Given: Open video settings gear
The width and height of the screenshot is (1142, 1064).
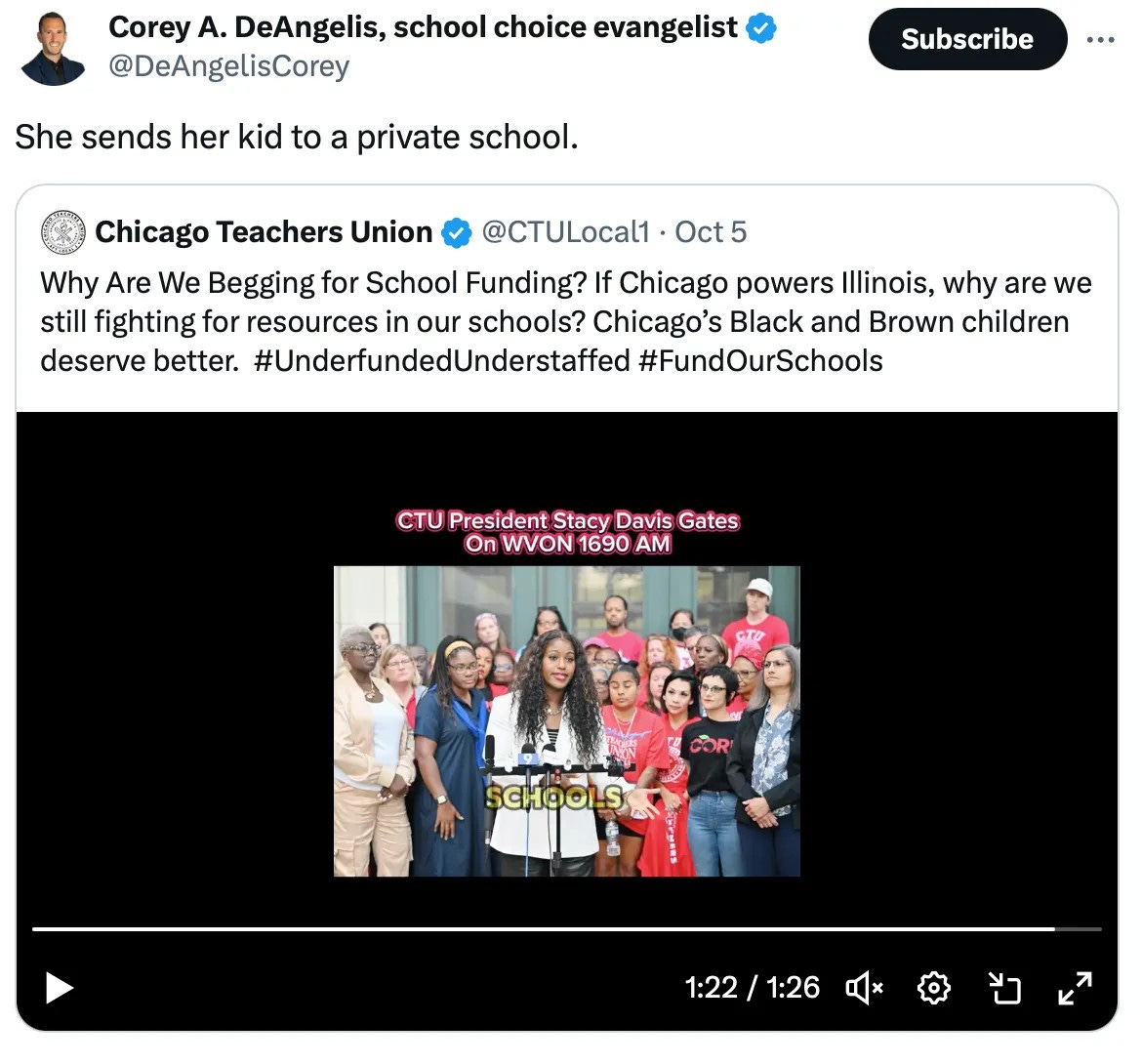Looking at the screenshot, I should (934, 988).
